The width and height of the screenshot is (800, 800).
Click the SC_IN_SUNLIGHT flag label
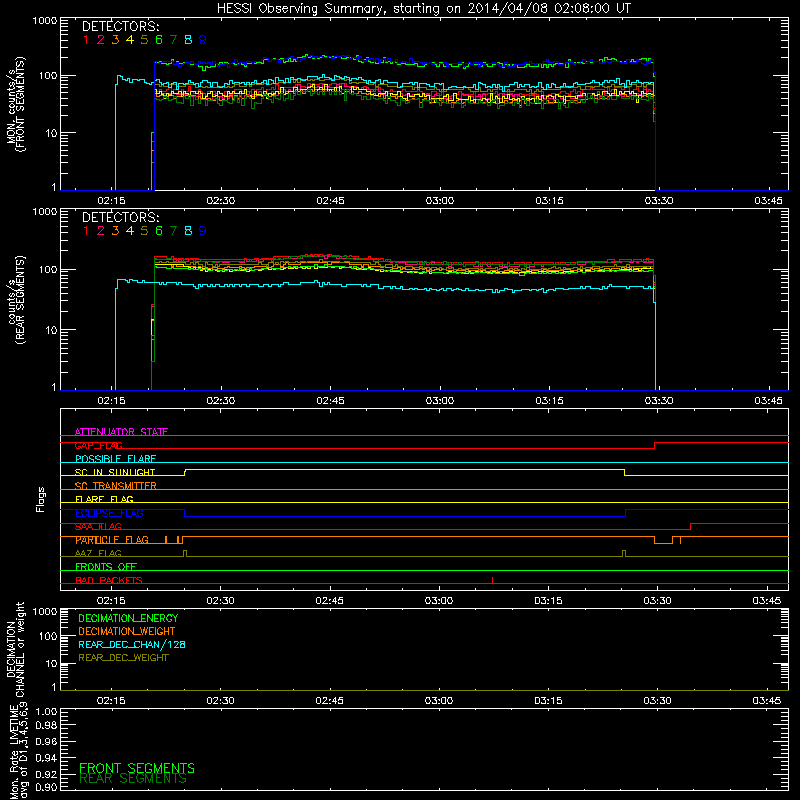tap(115, 472)
